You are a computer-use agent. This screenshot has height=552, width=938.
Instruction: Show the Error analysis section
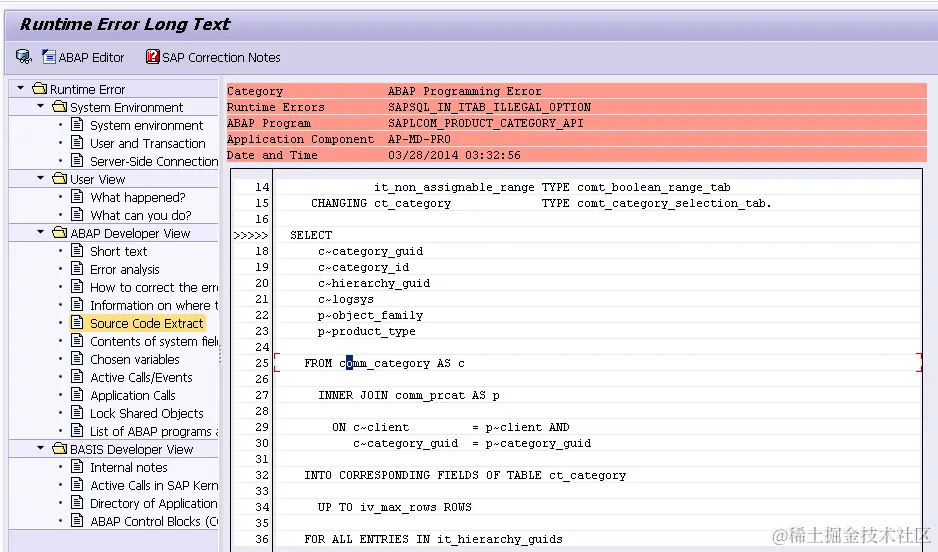click(124, 270)
